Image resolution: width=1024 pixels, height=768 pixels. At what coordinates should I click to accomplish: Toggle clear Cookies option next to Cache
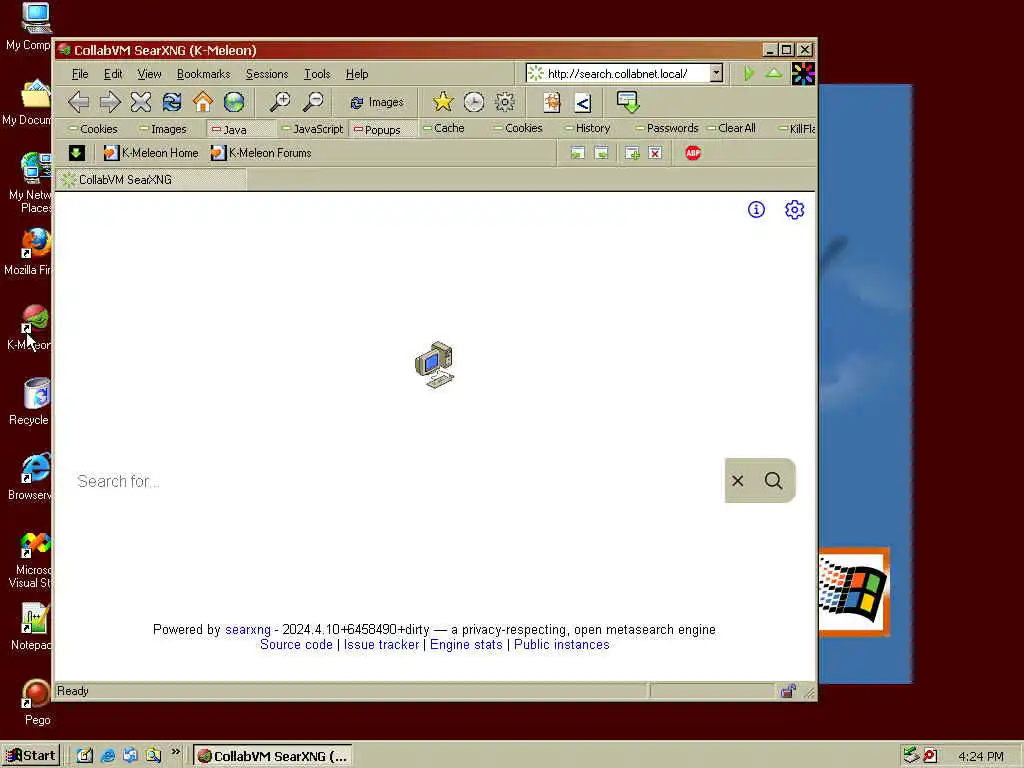pos(518,128)
